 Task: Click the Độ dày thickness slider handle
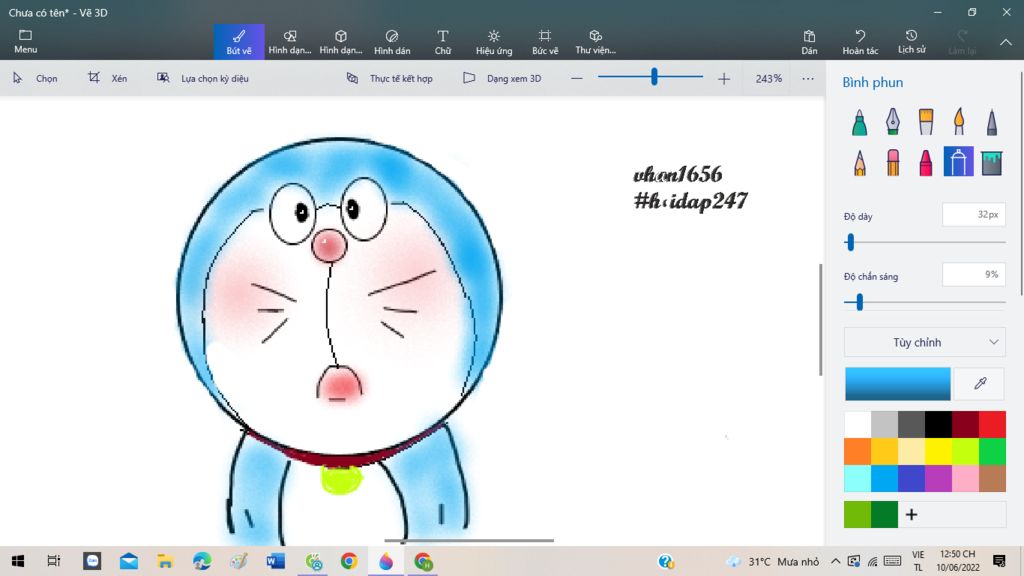pos(850,243)
